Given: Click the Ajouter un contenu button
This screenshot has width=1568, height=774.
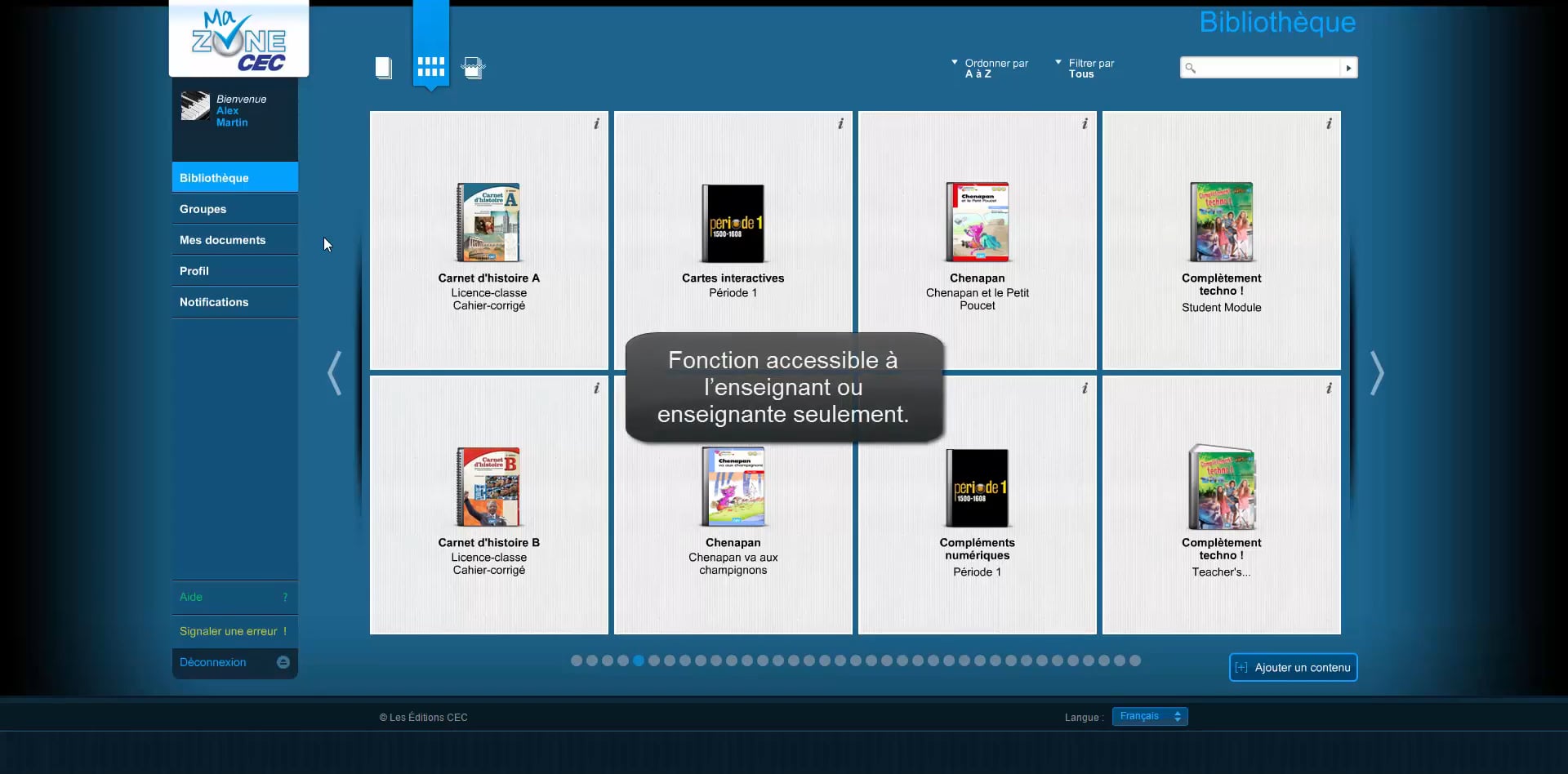Looking at the screenshot, I should coord(1293,667).
